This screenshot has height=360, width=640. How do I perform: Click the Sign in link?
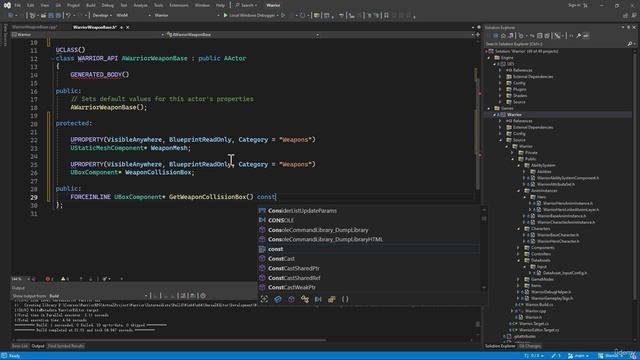[575, 5]
